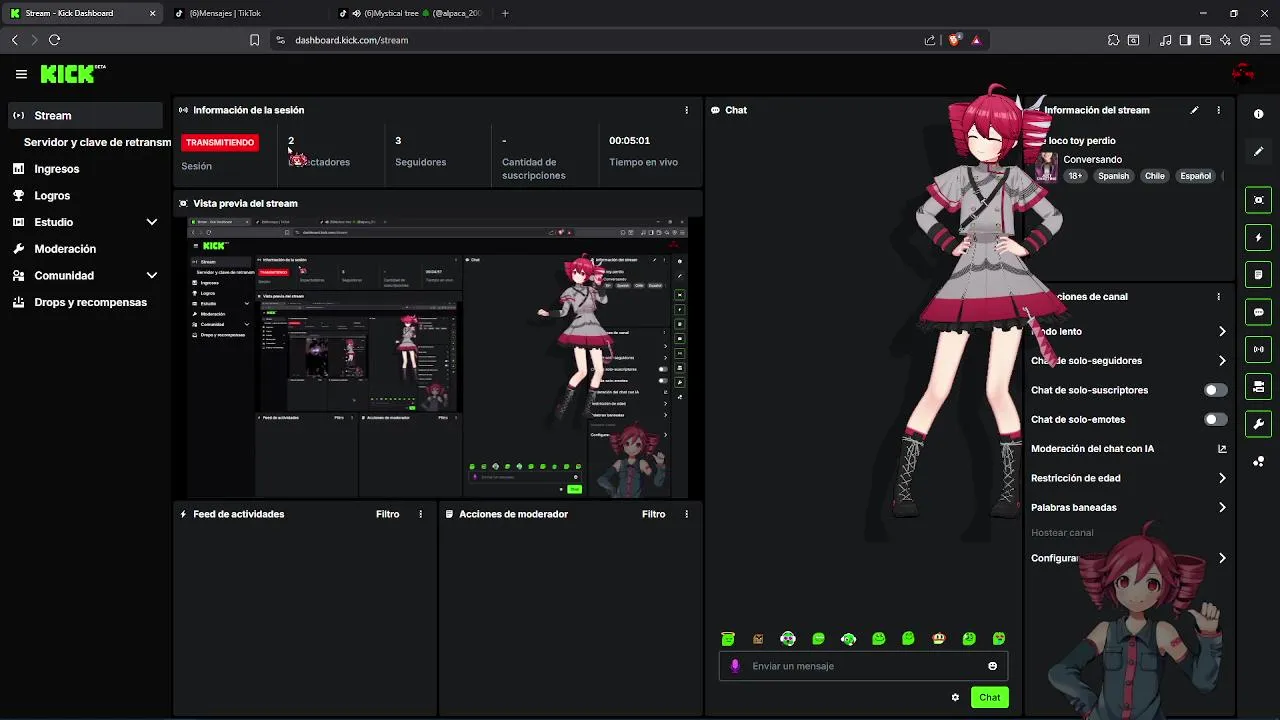
Task: Toggle Chat de solo-emotes switch
Action: [1215, 420]
